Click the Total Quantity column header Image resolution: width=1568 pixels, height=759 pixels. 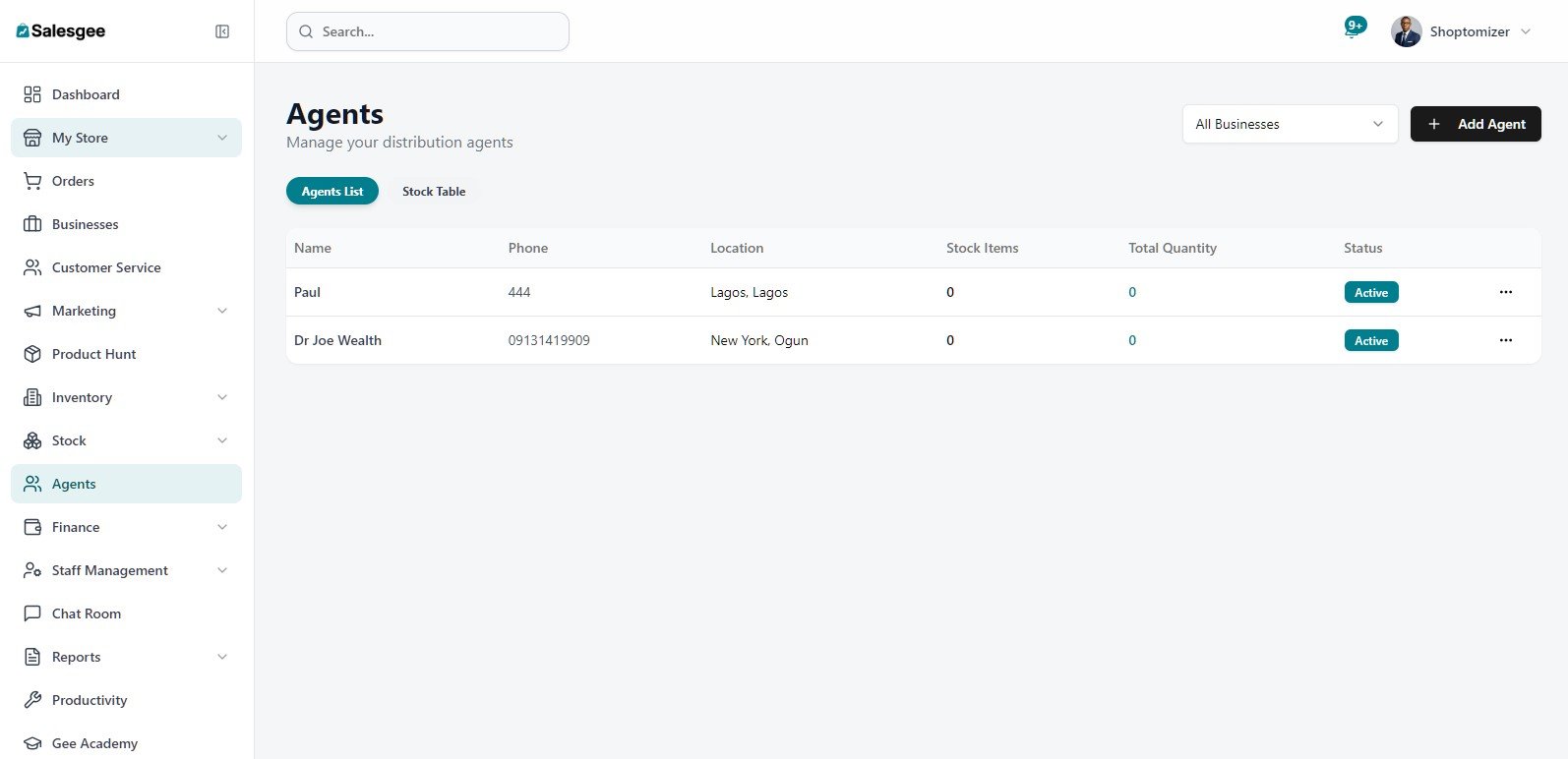(x=1173, y=248)
